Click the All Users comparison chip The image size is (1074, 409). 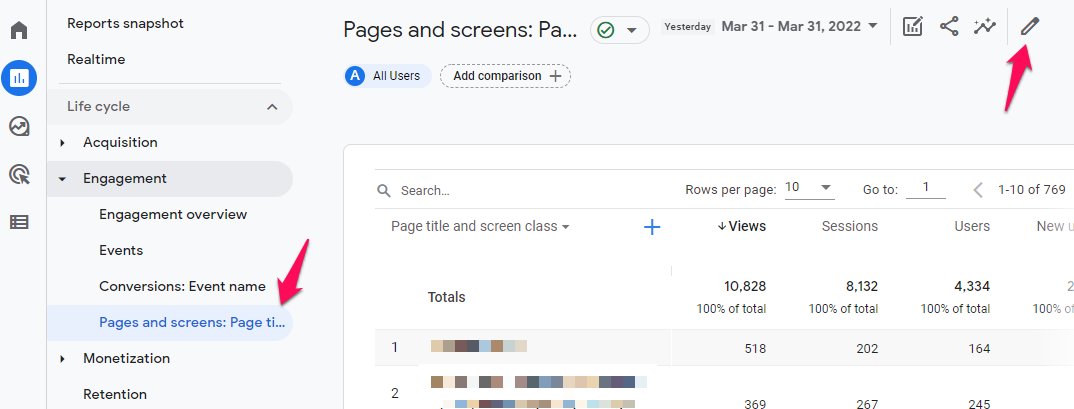388,76
